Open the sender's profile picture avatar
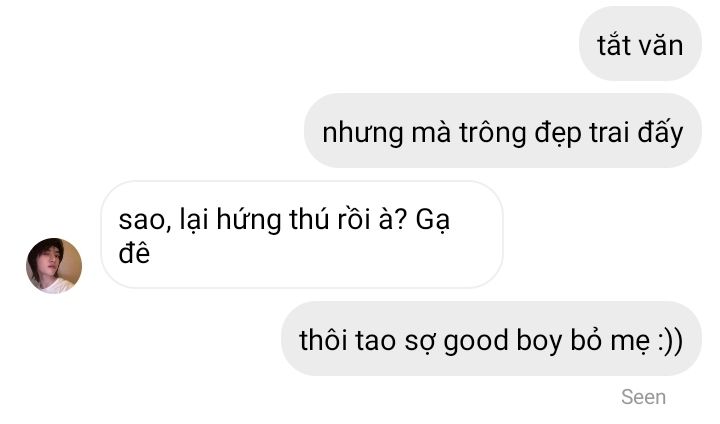Viewport: 720px width, 424px height. (54, 266)
